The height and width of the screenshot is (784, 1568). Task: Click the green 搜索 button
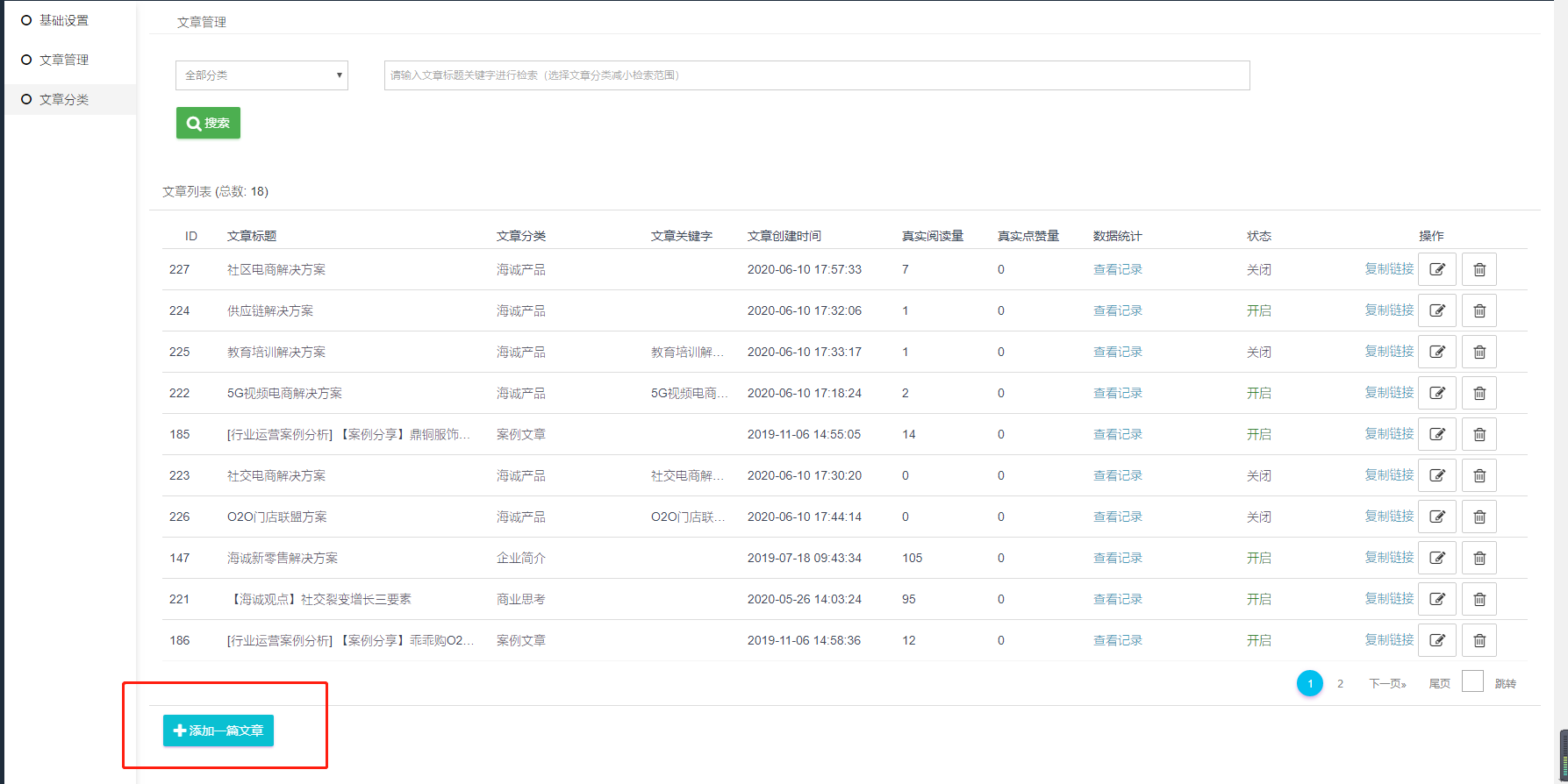pyautogui.click(x=208, y=123)
